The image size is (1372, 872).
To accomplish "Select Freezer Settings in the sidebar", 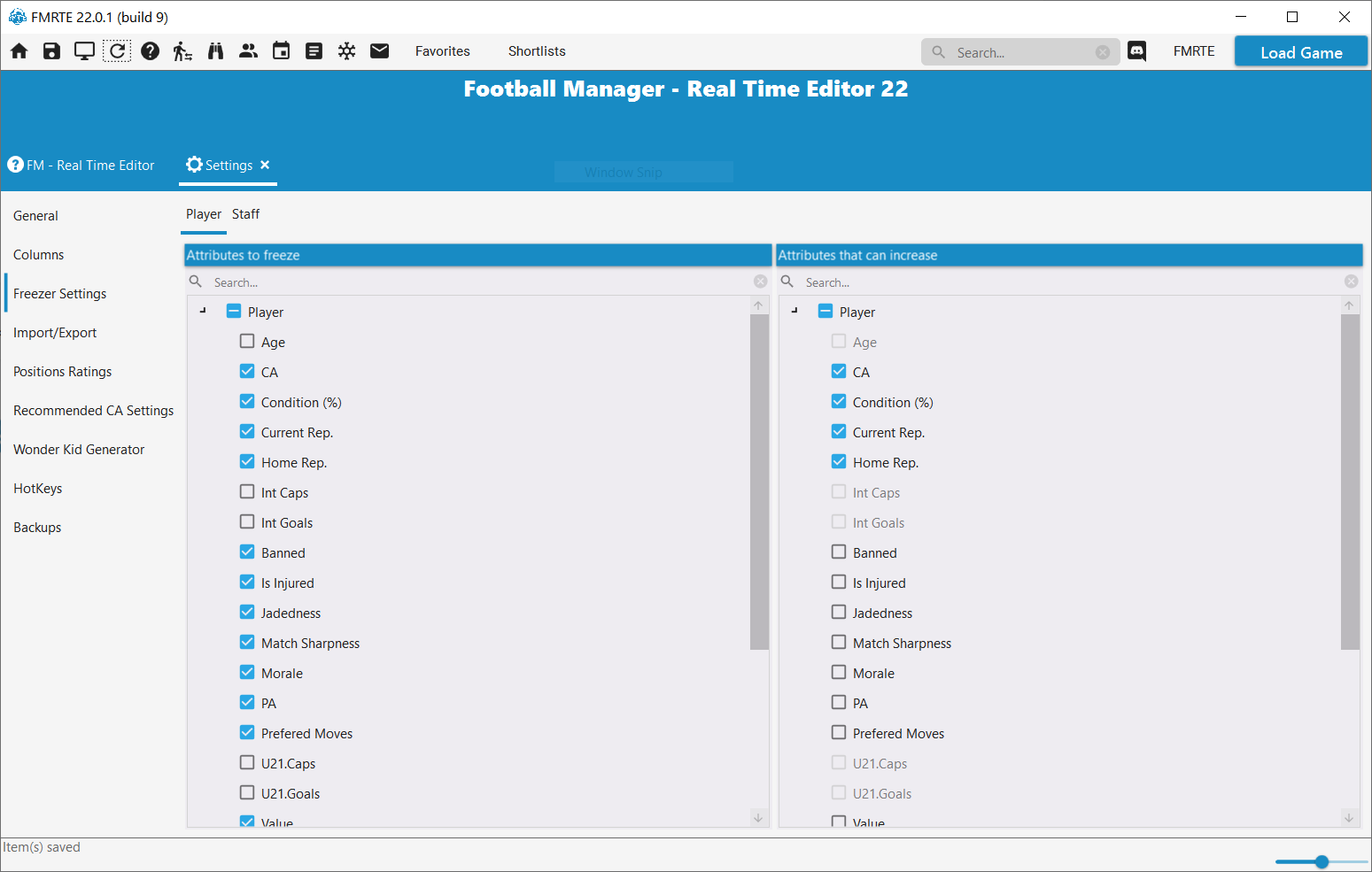I will (60, 294).
